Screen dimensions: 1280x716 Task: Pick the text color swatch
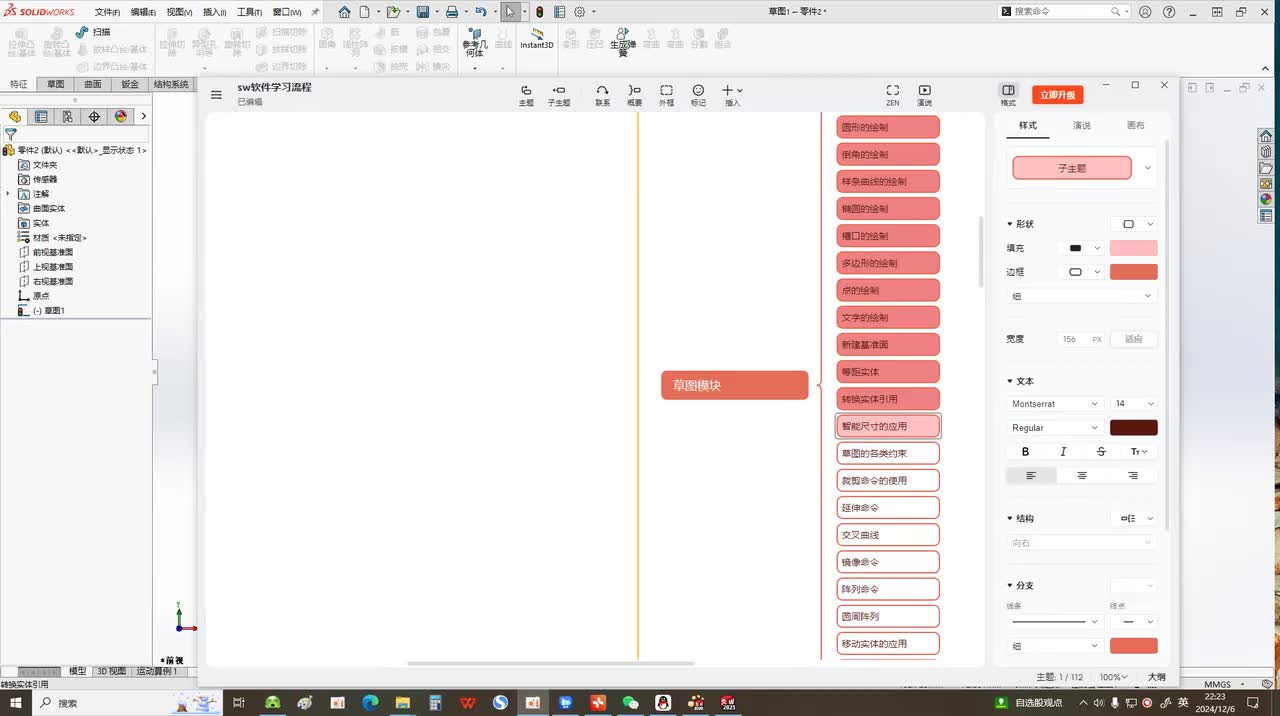click(x=1134, y=428)
